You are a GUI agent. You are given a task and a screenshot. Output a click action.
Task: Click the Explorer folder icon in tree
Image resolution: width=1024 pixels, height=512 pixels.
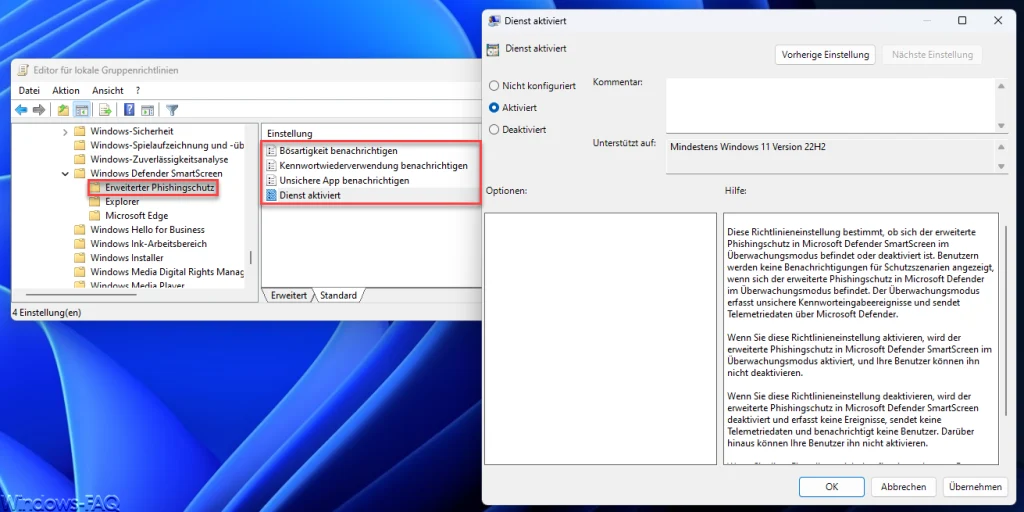click(x=95, y=202)
